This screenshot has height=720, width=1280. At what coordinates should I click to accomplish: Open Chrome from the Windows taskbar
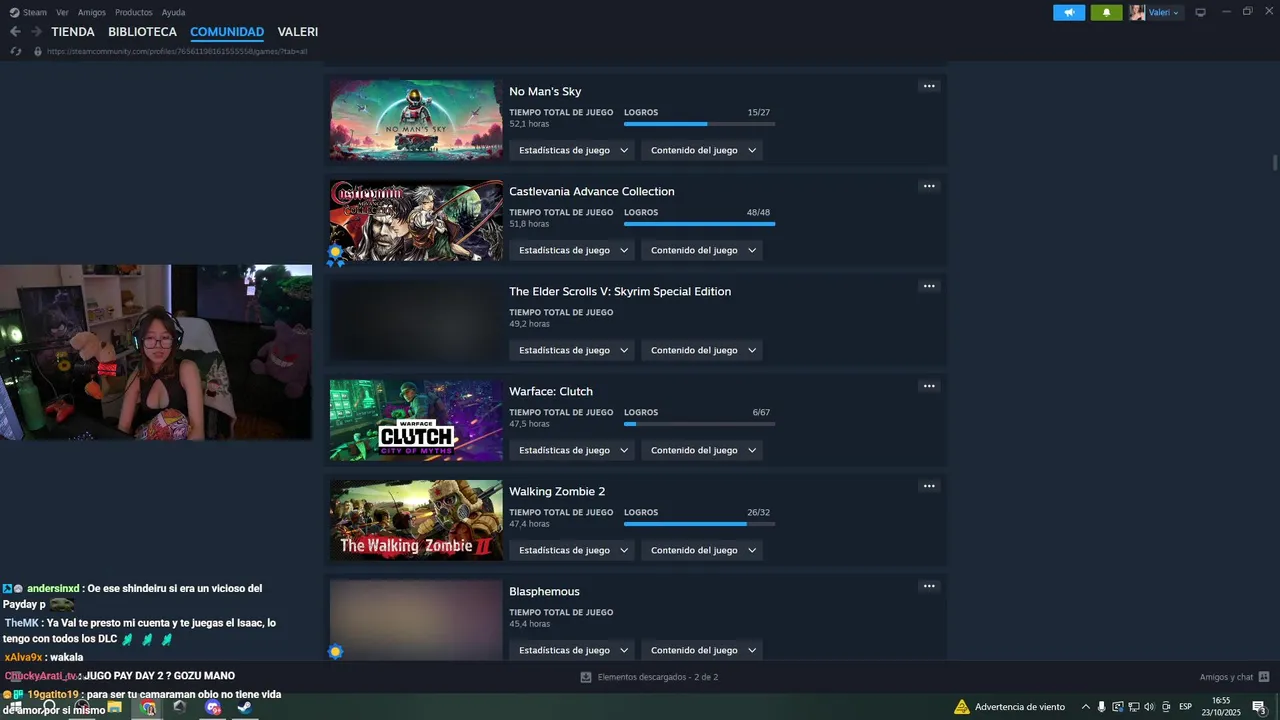pos(148,707)
